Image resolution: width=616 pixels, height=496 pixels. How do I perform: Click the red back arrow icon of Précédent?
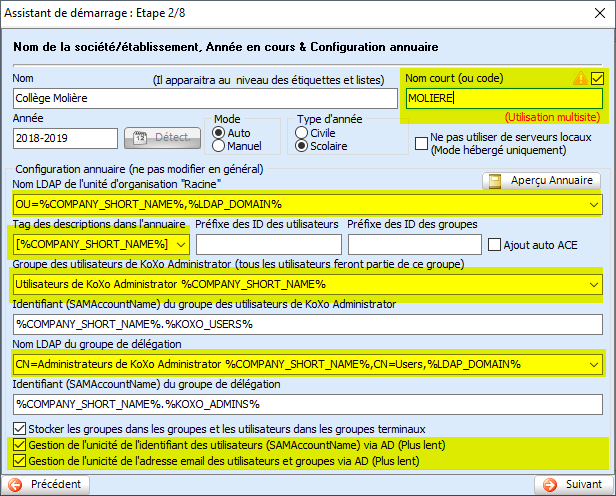tap(15, 485)
